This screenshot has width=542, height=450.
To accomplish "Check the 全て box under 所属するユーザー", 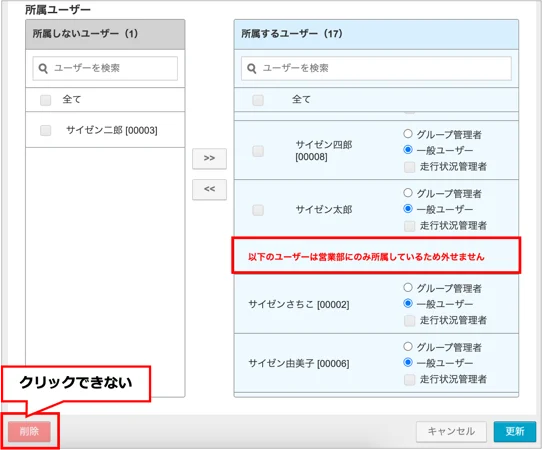I will tap(258, 100).
